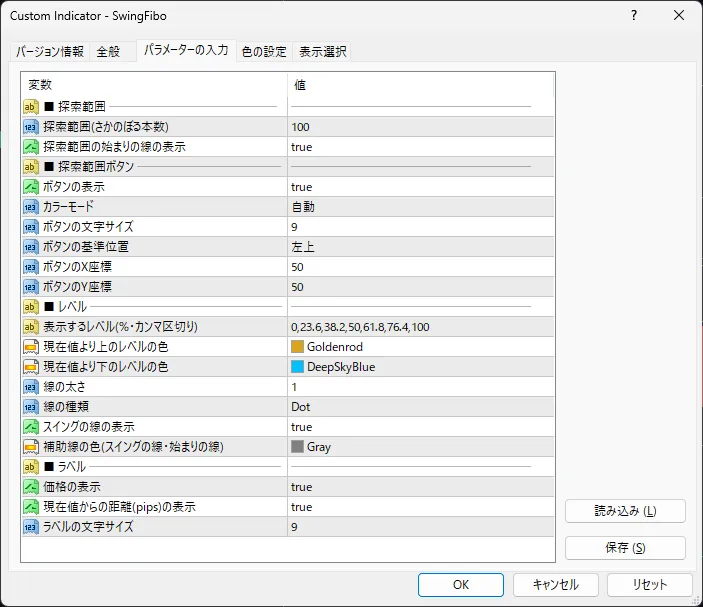Click the bool icon beside 探索範囲の始まりの線の表示
Viewport: 703px width, 607px height.
(30, 147)
